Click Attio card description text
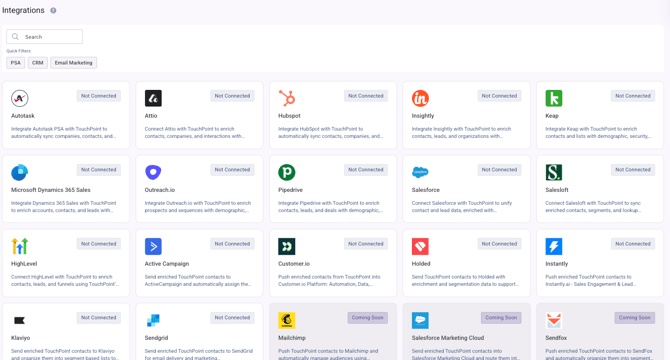Screen dimensions: 670x360 point(194,132)
